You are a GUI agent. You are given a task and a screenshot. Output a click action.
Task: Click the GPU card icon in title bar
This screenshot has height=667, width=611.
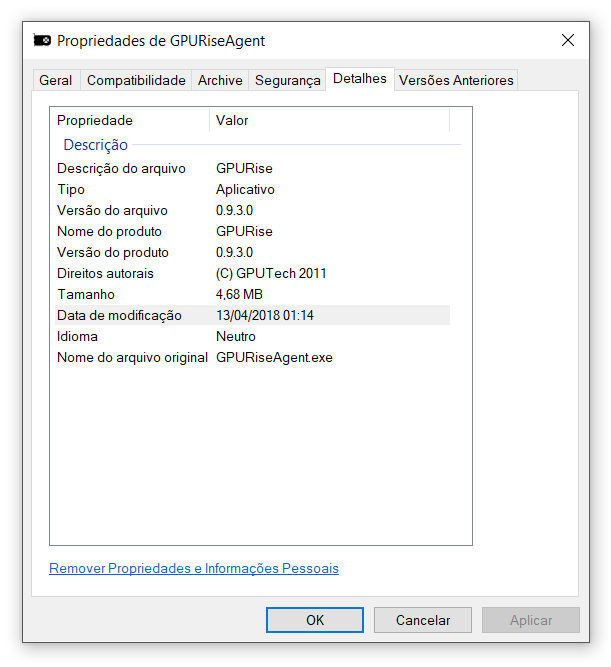[x=42, y=40]
